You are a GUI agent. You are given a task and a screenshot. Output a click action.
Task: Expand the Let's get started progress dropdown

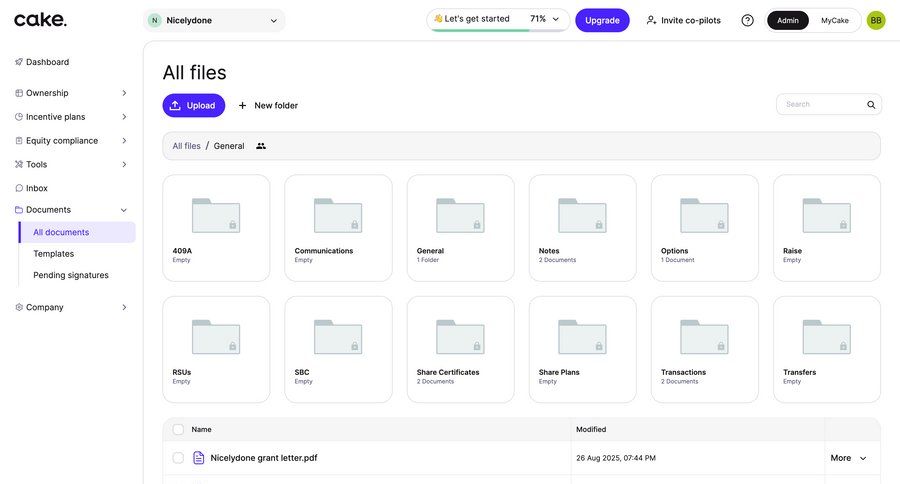click(556, 19)
